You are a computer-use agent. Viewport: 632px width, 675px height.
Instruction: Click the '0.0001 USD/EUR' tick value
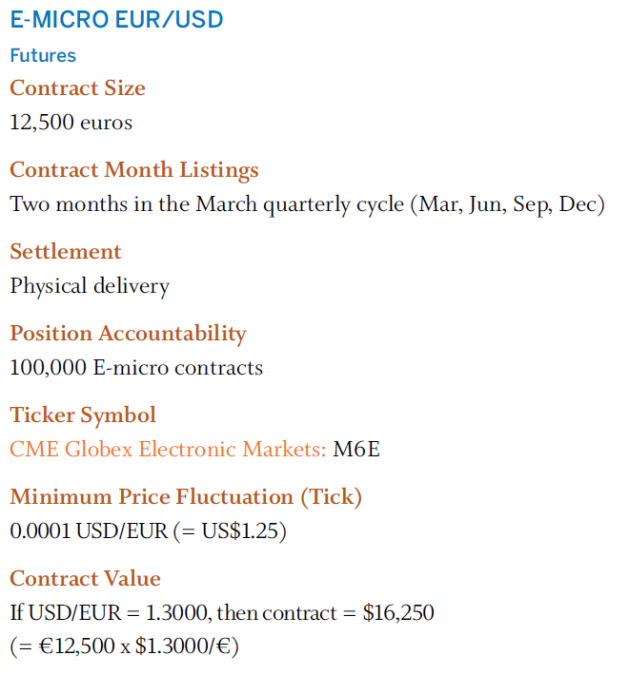(86, 531)
